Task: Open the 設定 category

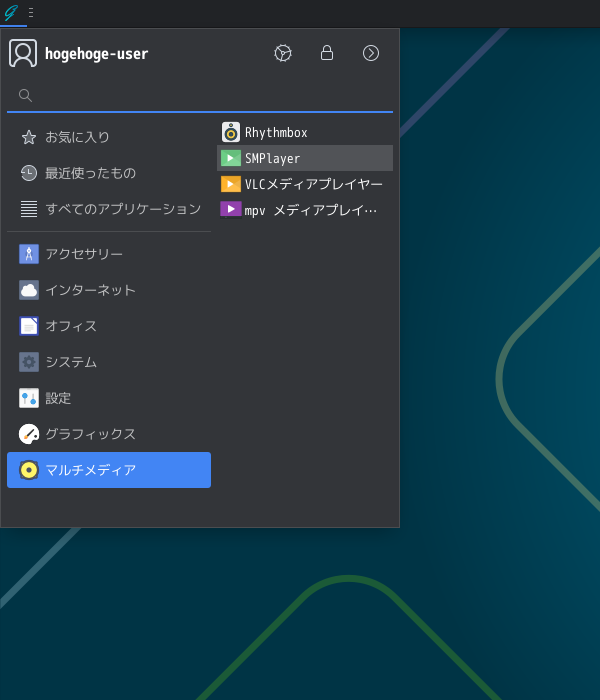Action: click(109, 398)
